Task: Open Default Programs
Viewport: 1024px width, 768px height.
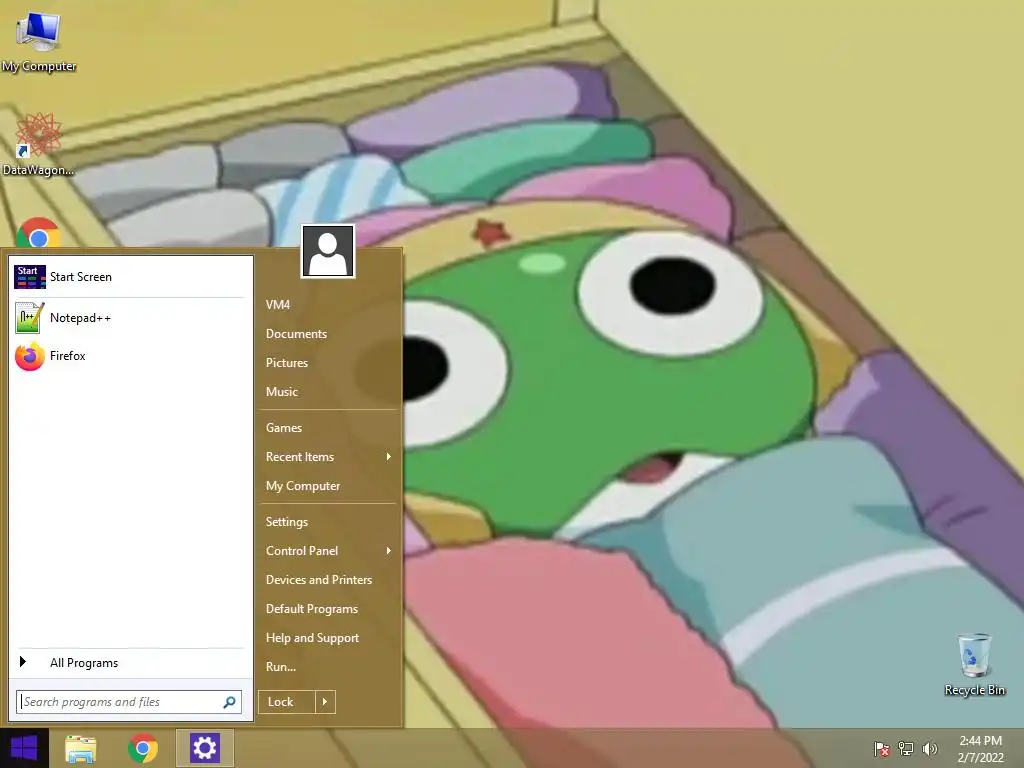Action: click(x=312, y=609)
